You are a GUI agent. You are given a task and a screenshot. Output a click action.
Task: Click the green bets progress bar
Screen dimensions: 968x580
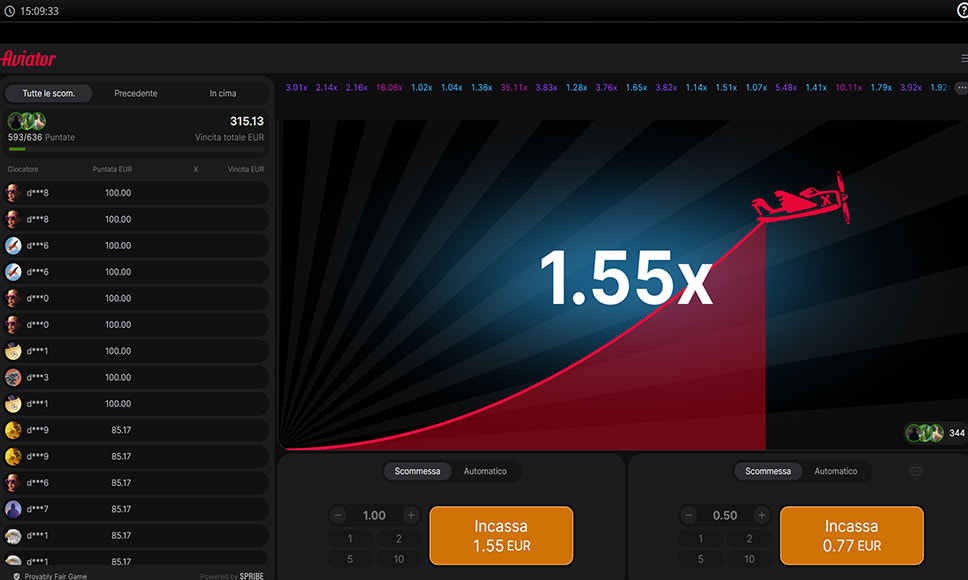(x=17, y=149)
